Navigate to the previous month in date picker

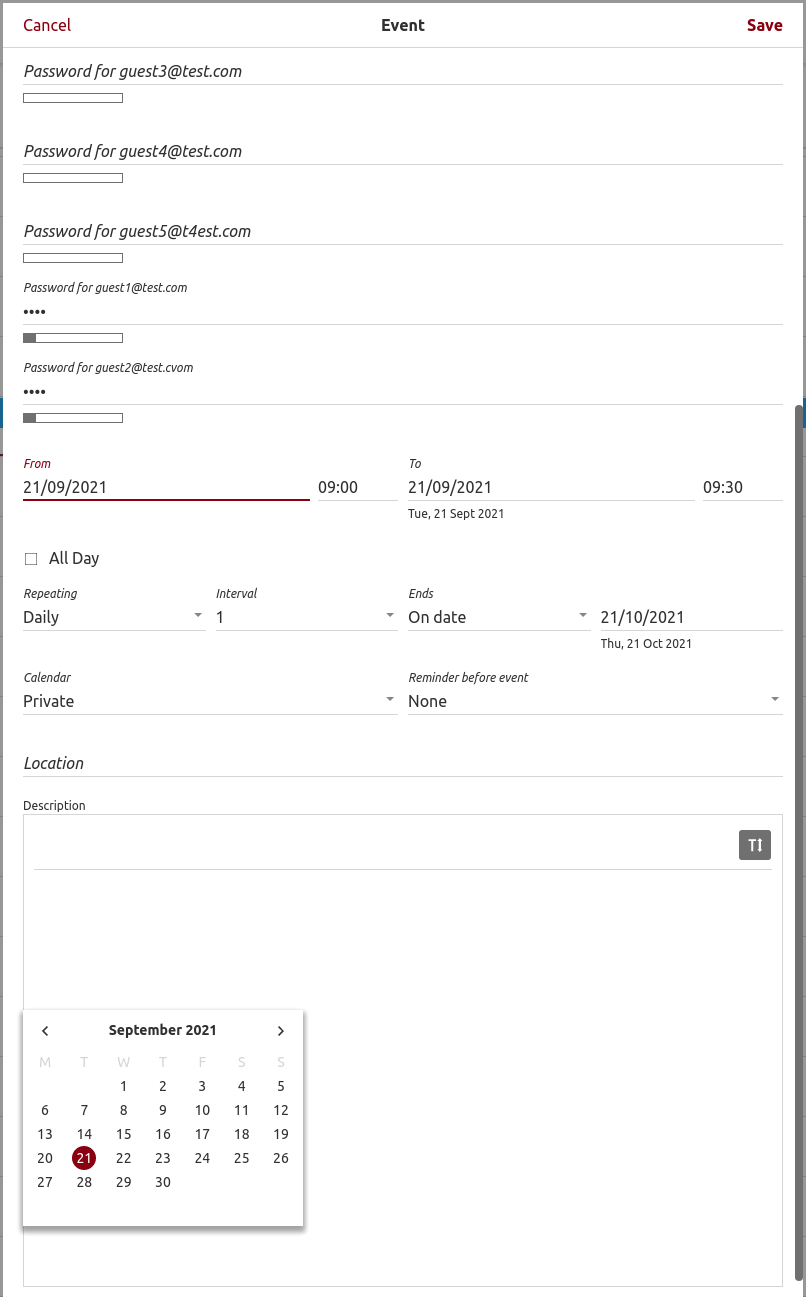[45, 1030]
